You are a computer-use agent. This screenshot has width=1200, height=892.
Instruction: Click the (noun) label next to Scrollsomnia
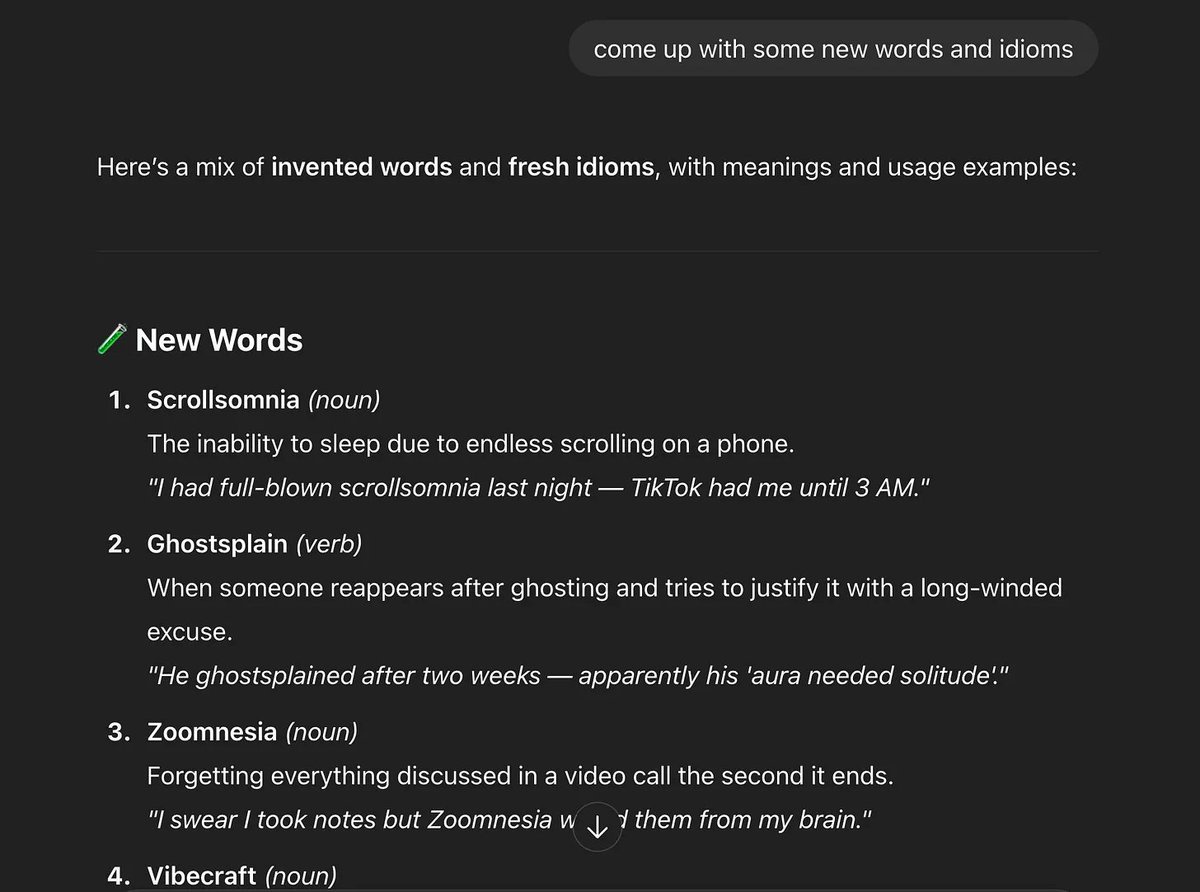(344, 400)
